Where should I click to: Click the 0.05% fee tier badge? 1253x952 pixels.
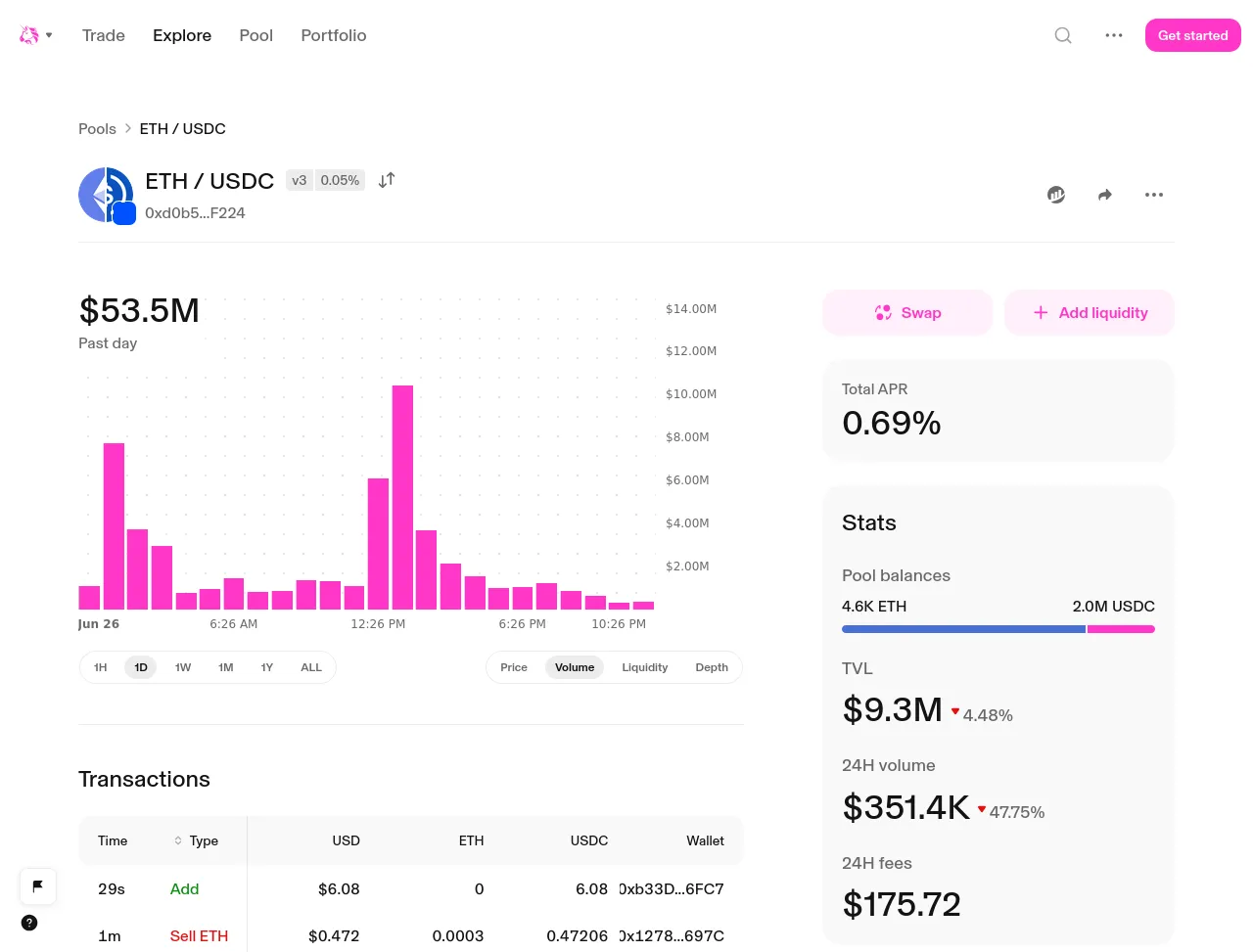(x=340, y=180)
